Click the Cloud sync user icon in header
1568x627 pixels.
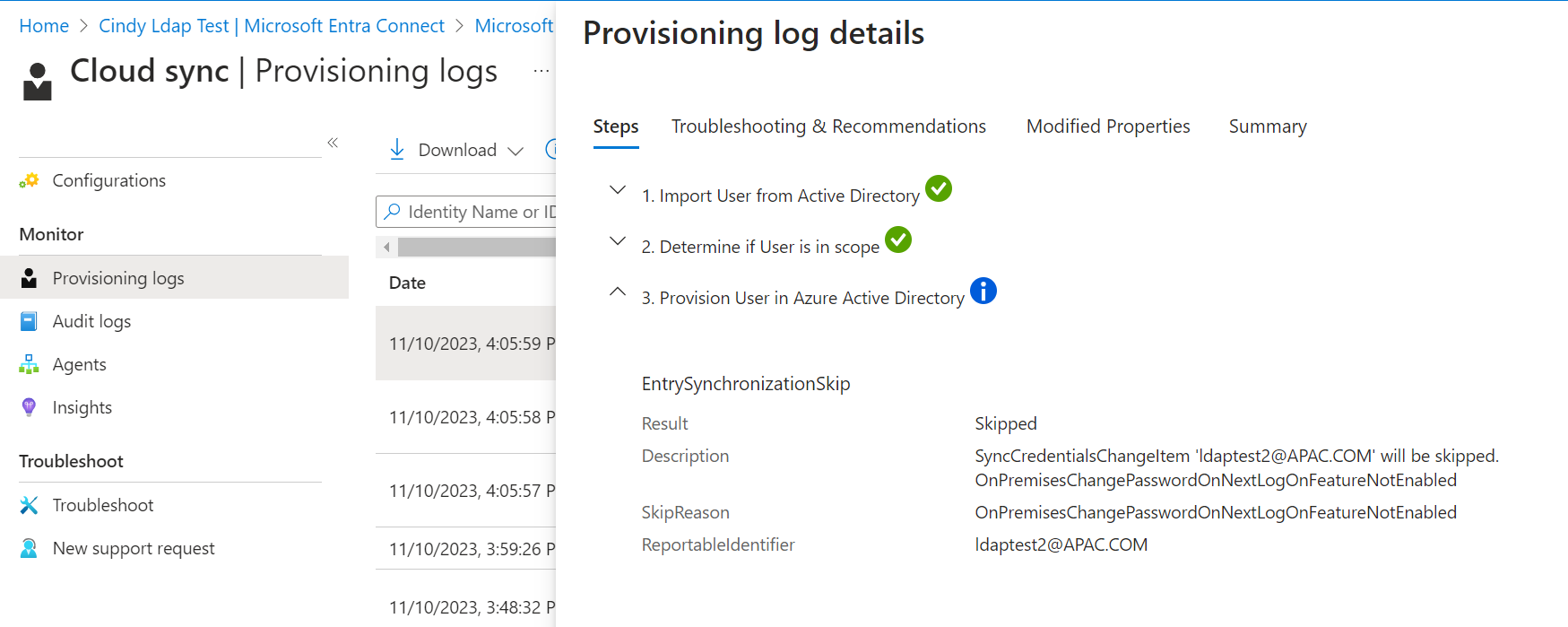coord(37,82)
